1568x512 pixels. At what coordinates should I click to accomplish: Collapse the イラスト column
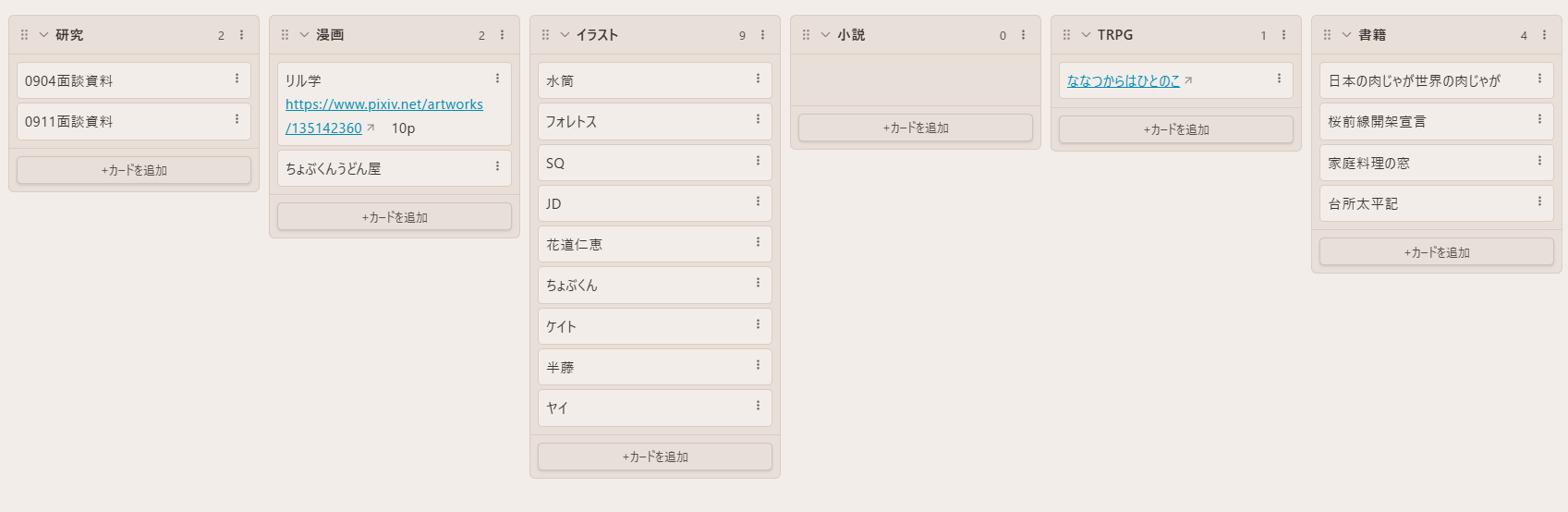pos(565,35)
